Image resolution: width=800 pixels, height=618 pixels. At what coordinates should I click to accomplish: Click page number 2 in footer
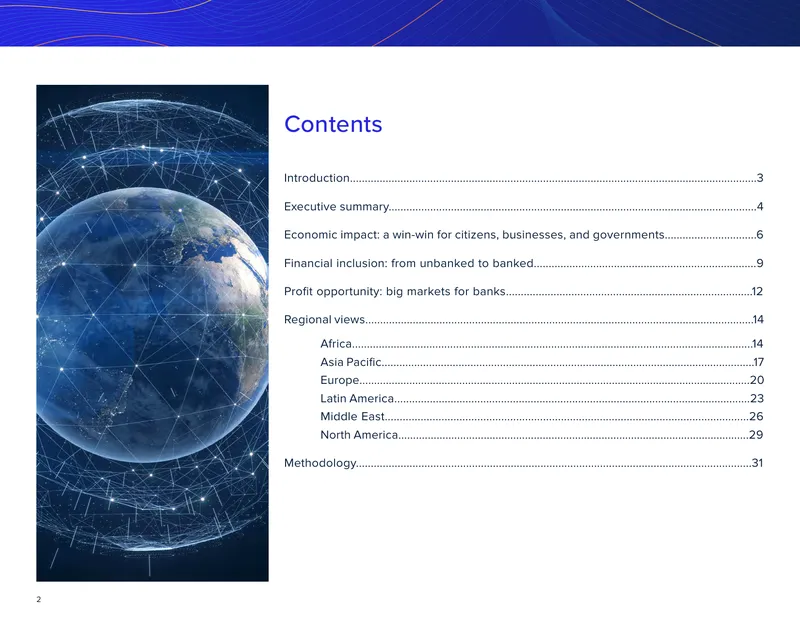[x=39, y=600]
